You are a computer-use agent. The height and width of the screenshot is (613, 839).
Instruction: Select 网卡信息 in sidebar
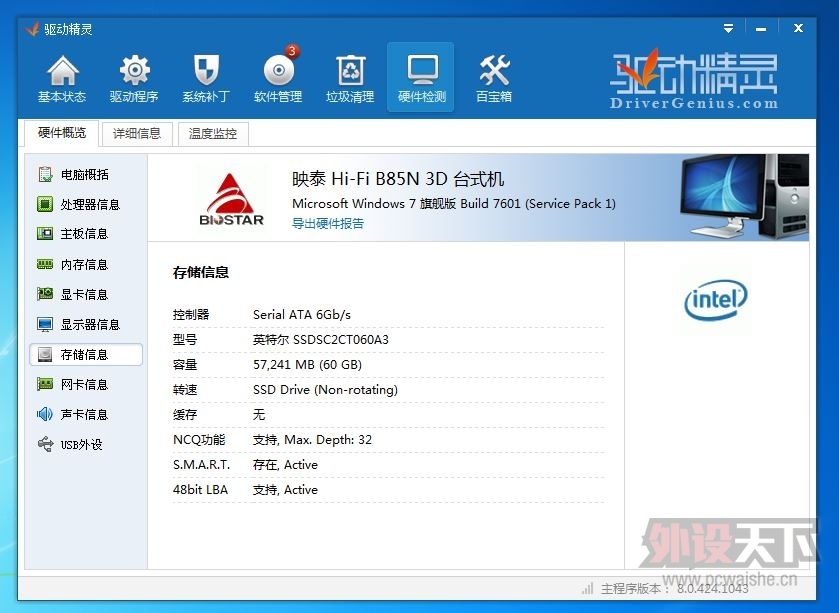click(86, 384)
